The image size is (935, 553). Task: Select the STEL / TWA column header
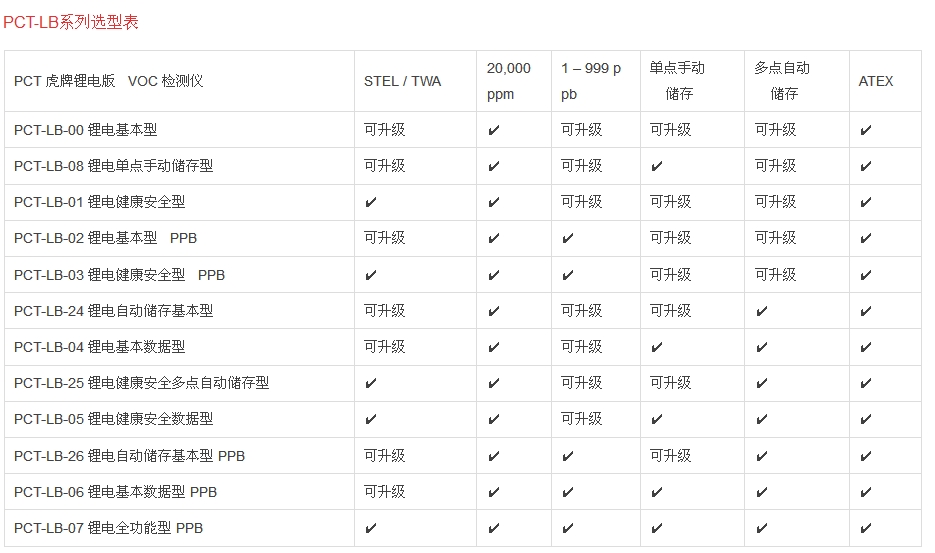(x=402, y=81)
